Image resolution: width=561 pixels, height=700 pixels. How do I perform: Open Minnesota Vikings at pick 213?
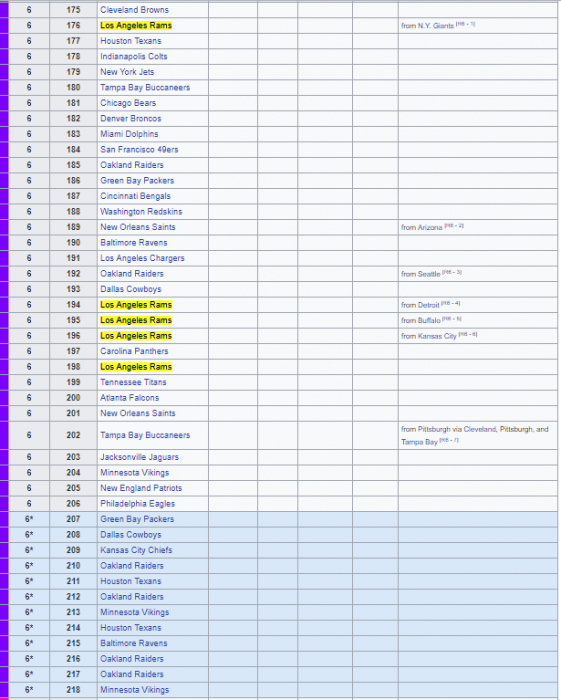tap(134, 612)
